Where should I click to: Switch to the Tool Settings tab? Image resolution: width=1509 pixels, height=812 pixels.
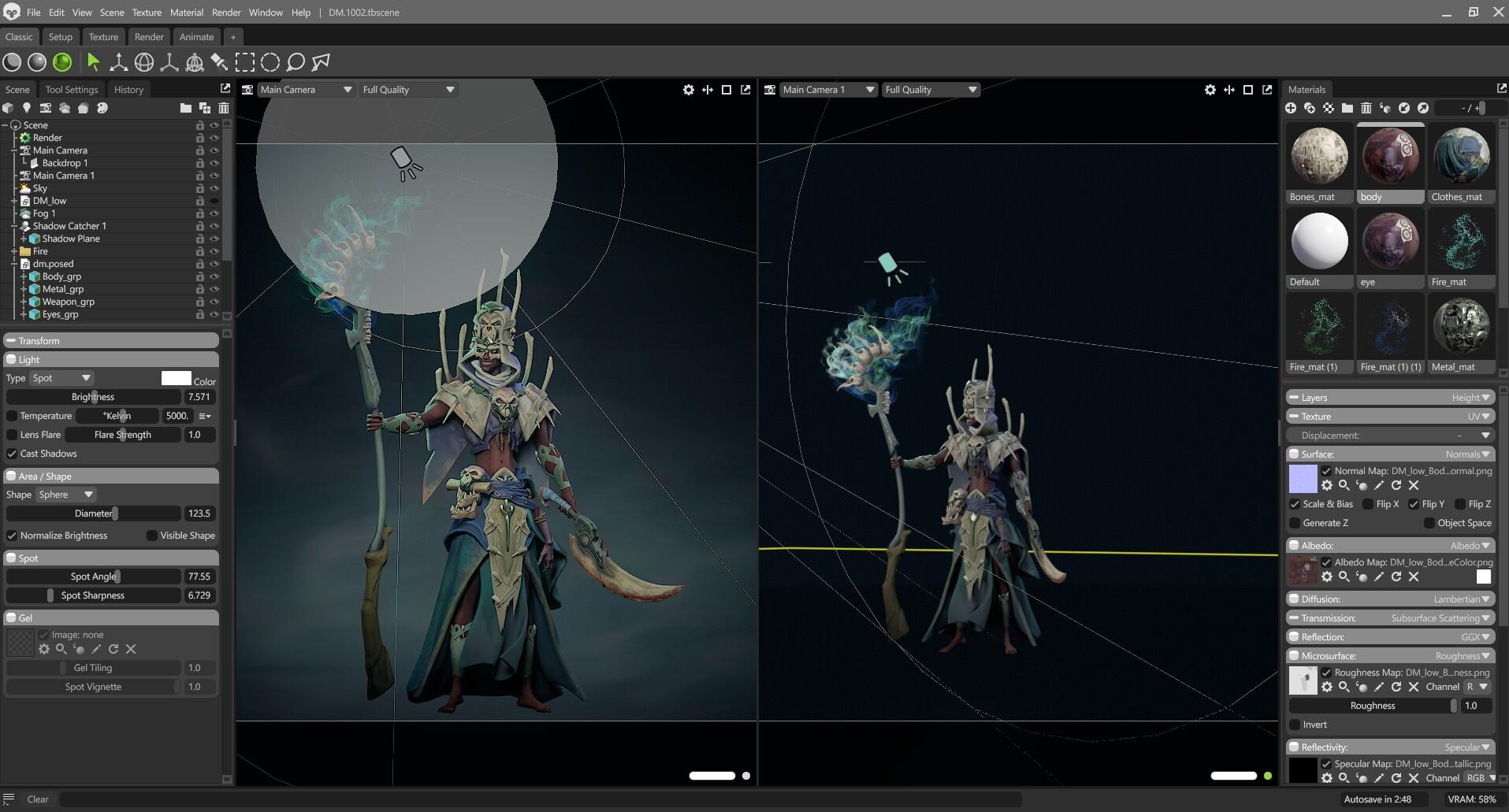pyautogui.click(x=71, y=90)
